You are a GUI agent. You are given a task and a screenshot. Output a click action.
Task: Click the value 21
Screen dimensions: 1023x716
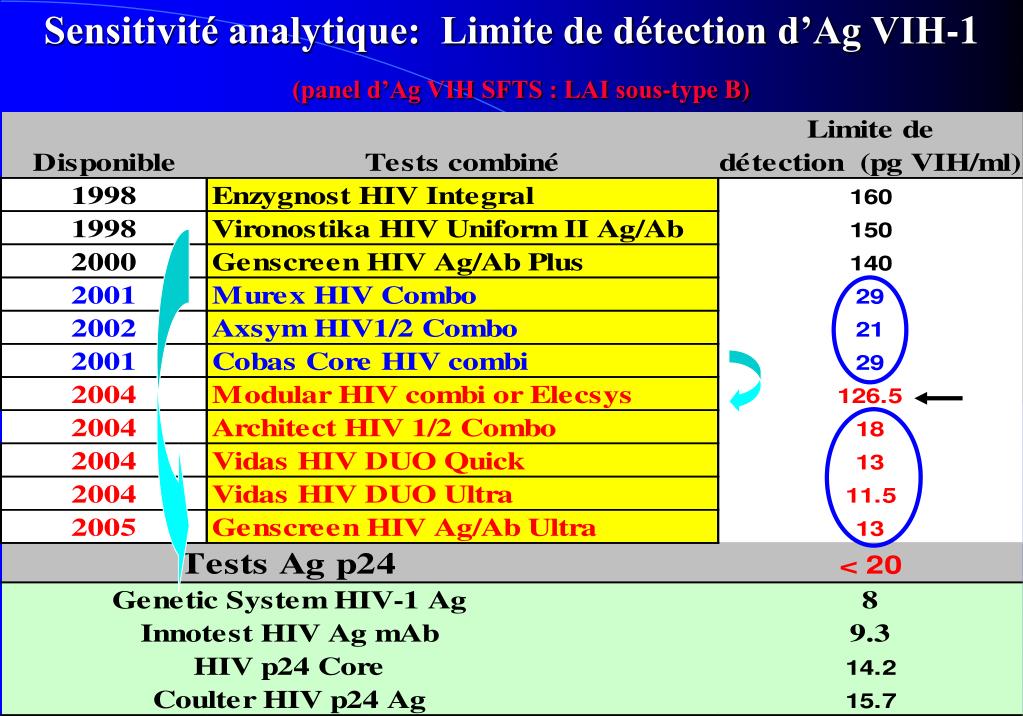pyautogui.click(x=869, y=330)
